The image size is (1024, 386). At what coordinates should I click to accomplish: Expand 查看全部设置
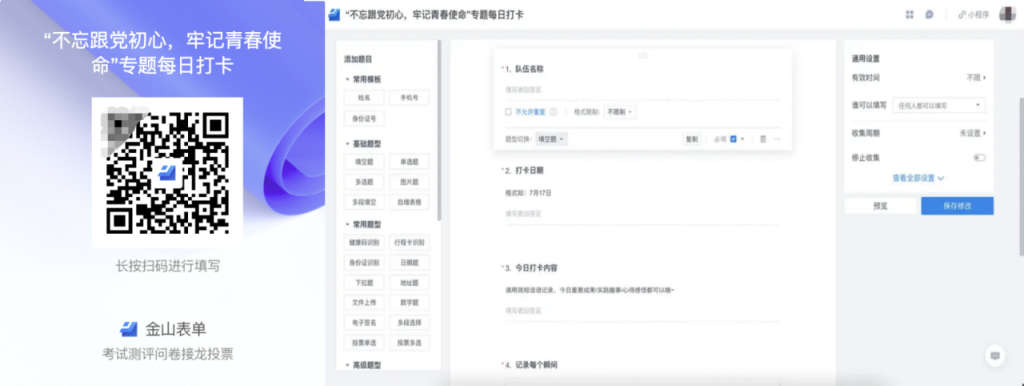(918, 178)
